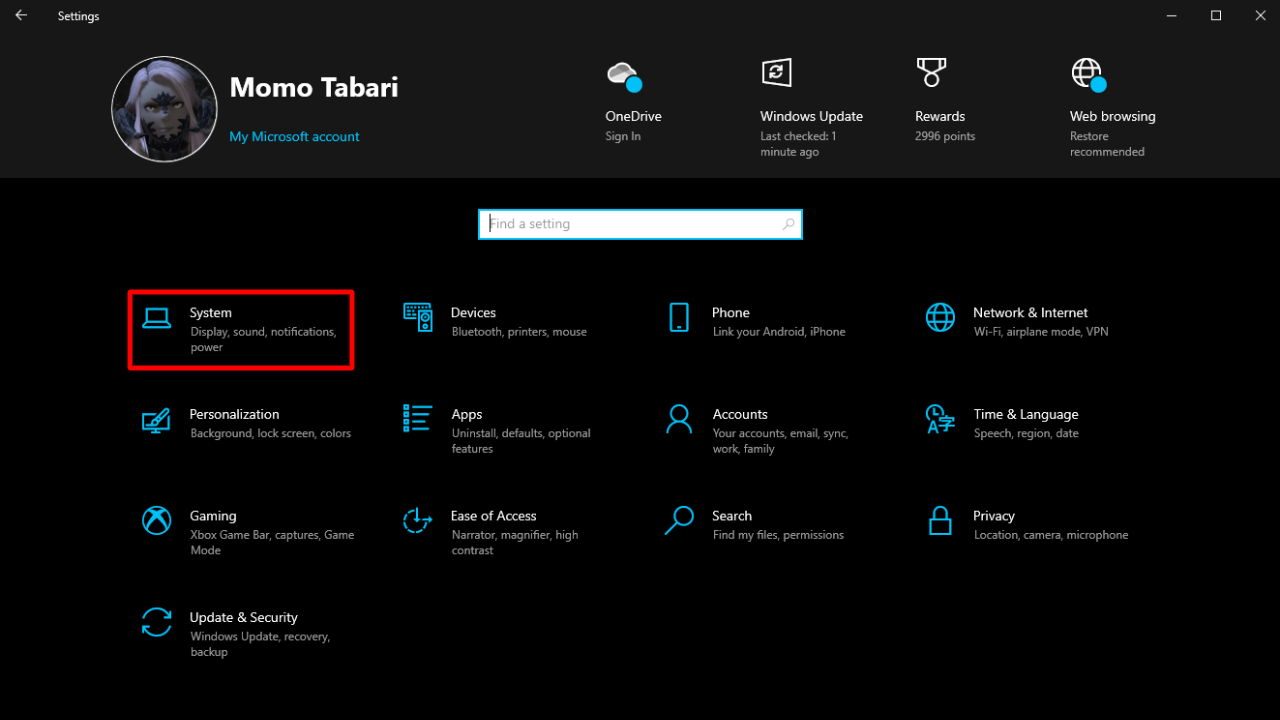The image size is (1280, 720).
Task: Click 'Uninstall, defaults, optional features' description
Action: coord(521,441)
